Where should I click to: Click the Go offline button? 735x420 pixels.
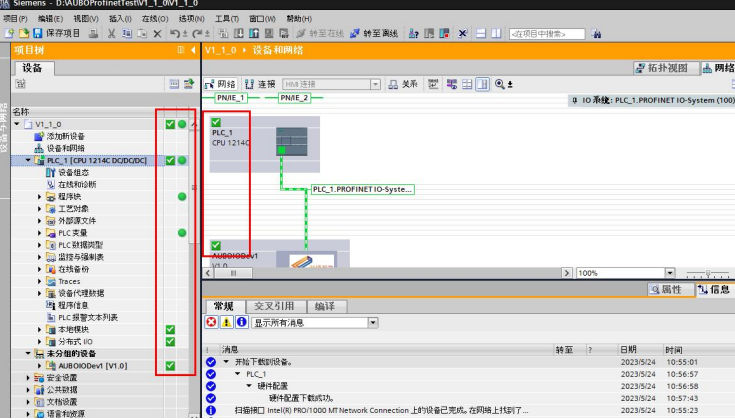374,33
